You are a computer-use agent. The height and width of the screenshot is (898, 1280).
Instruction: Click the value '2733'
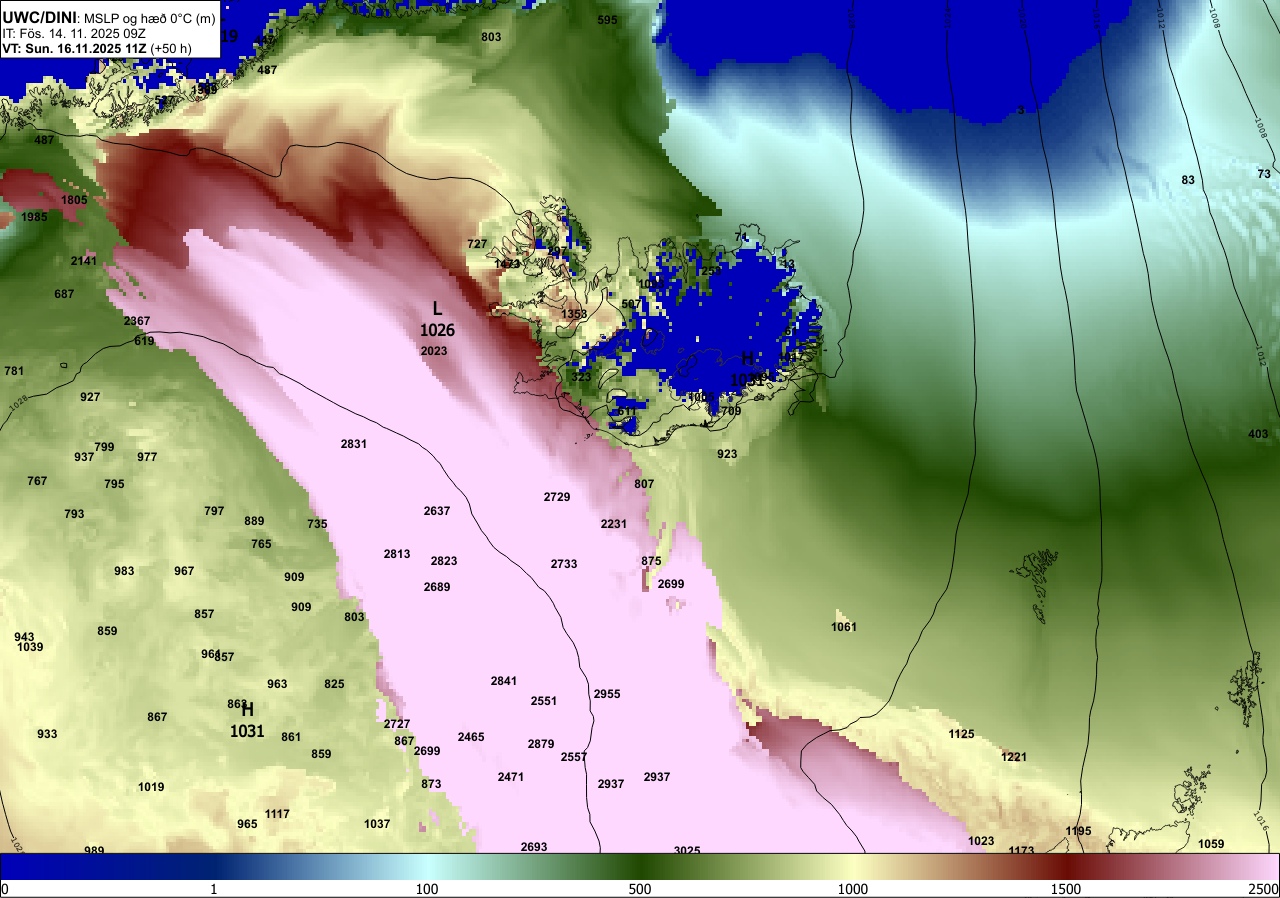pyautogui.click(x=564, y=564)
